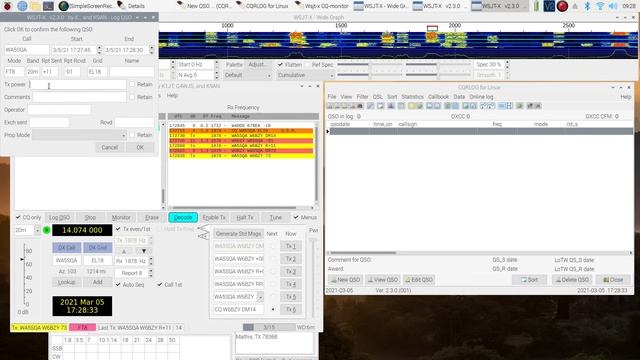The height and width of the screenshot is (360, 640).
Task: Switch to WSJT-X Wide Graph in the taskbar
Action: [381, 6]
